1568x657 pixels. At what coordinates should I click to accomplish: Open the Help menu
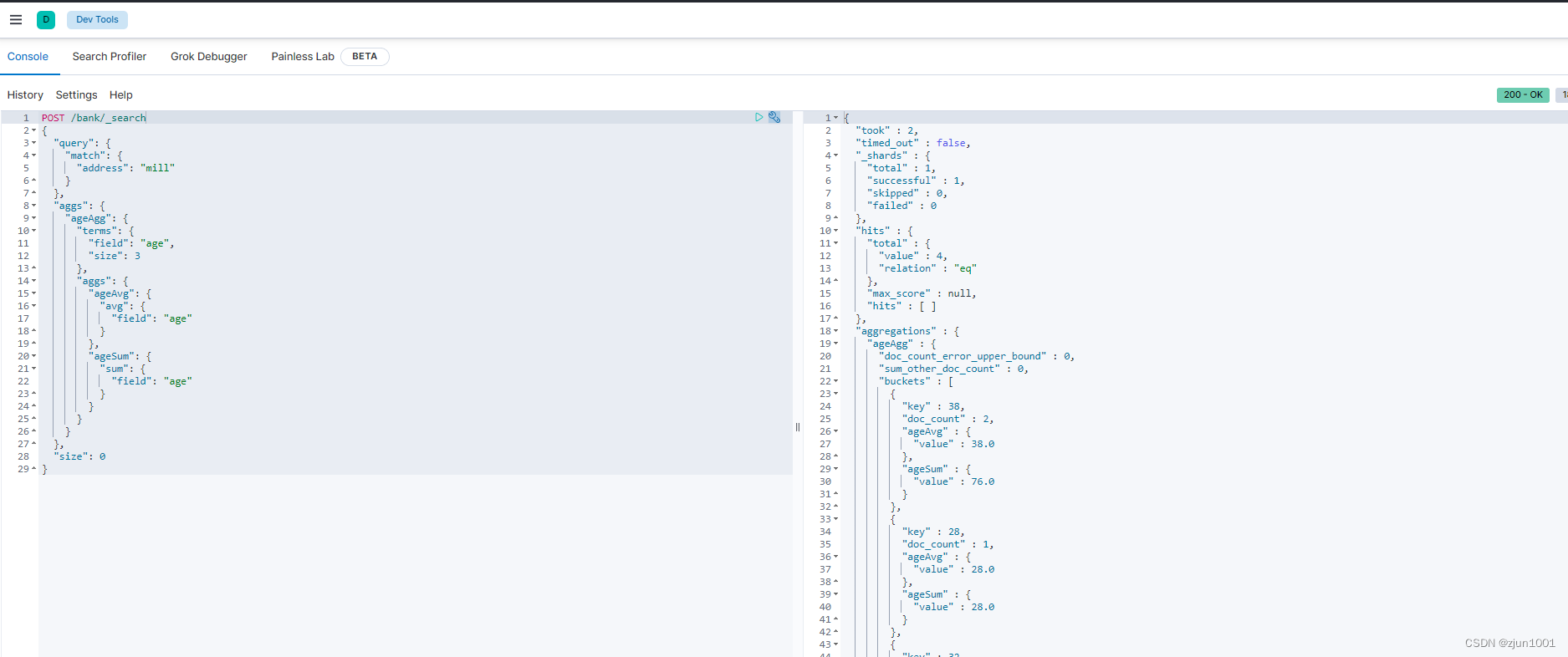coord(121,94)
